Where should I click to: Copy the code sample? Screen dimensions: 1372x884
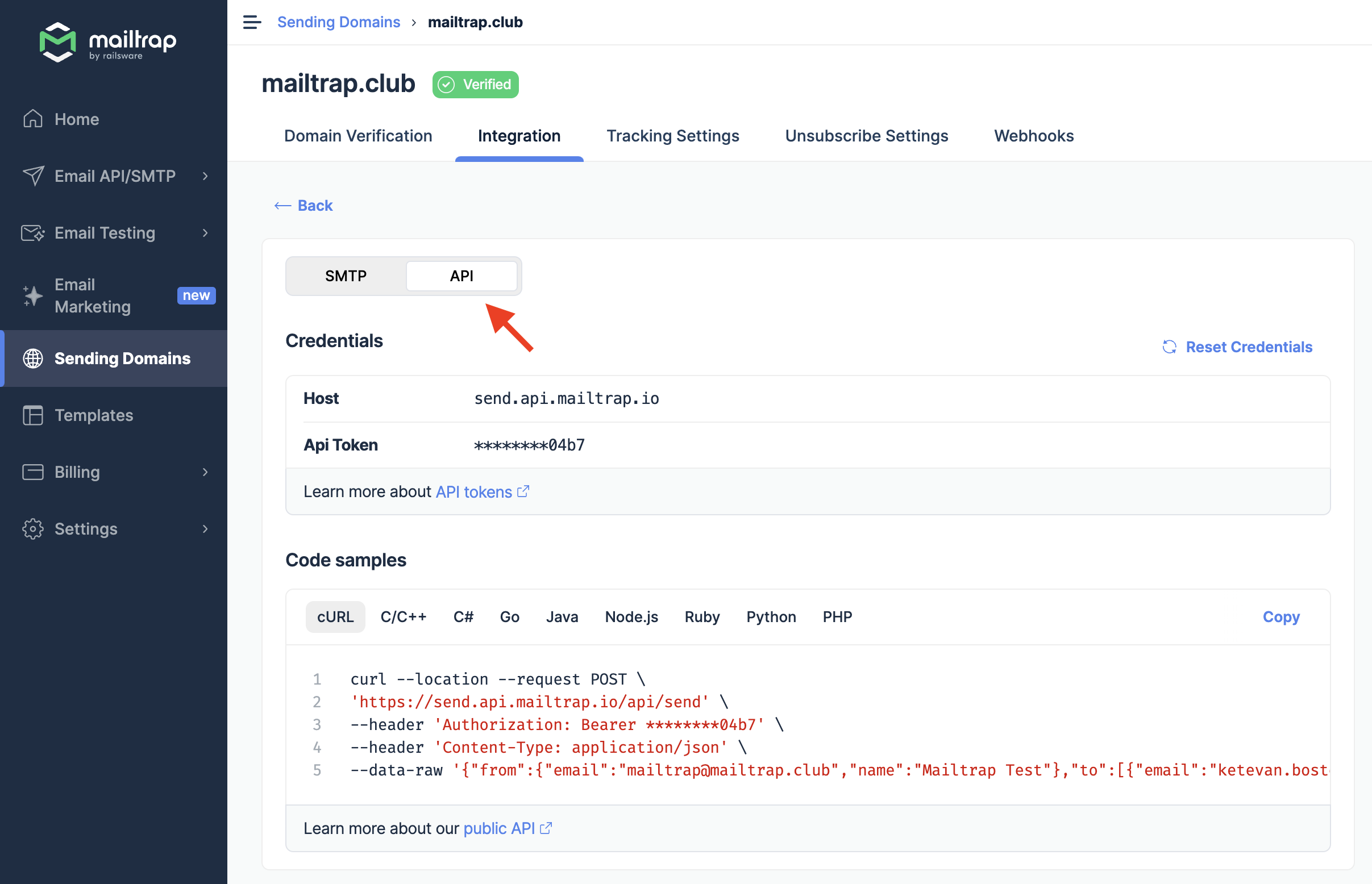click(x=1280, y=616)
